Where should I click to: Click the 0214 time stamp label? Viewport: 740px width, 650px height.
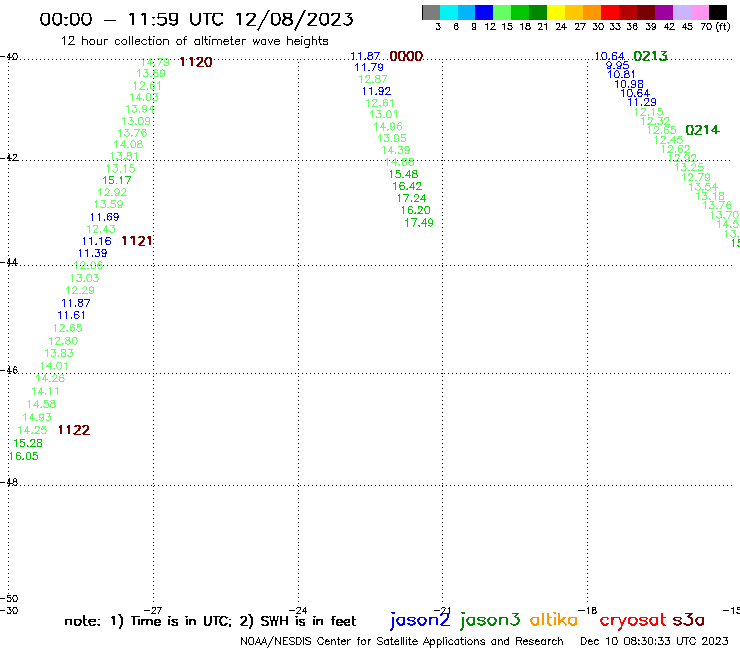tap(702, 130)
